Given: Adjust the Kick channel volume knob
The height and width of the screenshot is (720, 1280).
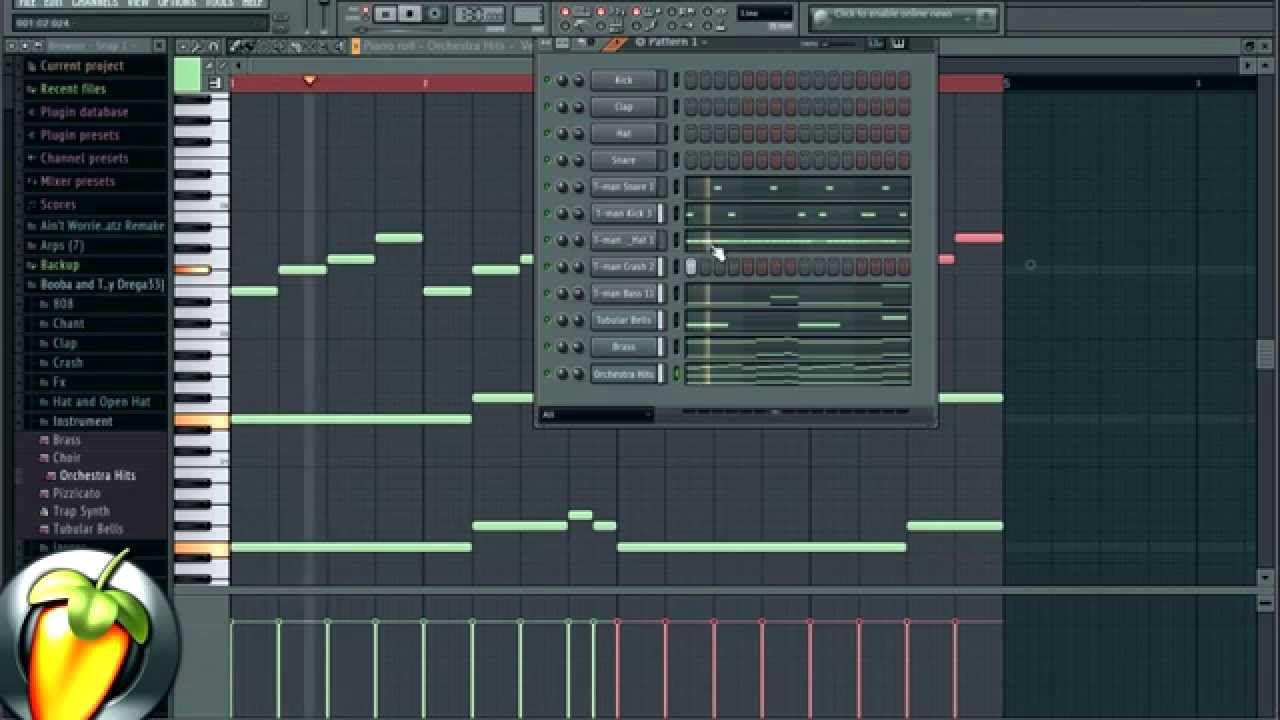Looking at the screenshot, I should click(x=578, y=80).
